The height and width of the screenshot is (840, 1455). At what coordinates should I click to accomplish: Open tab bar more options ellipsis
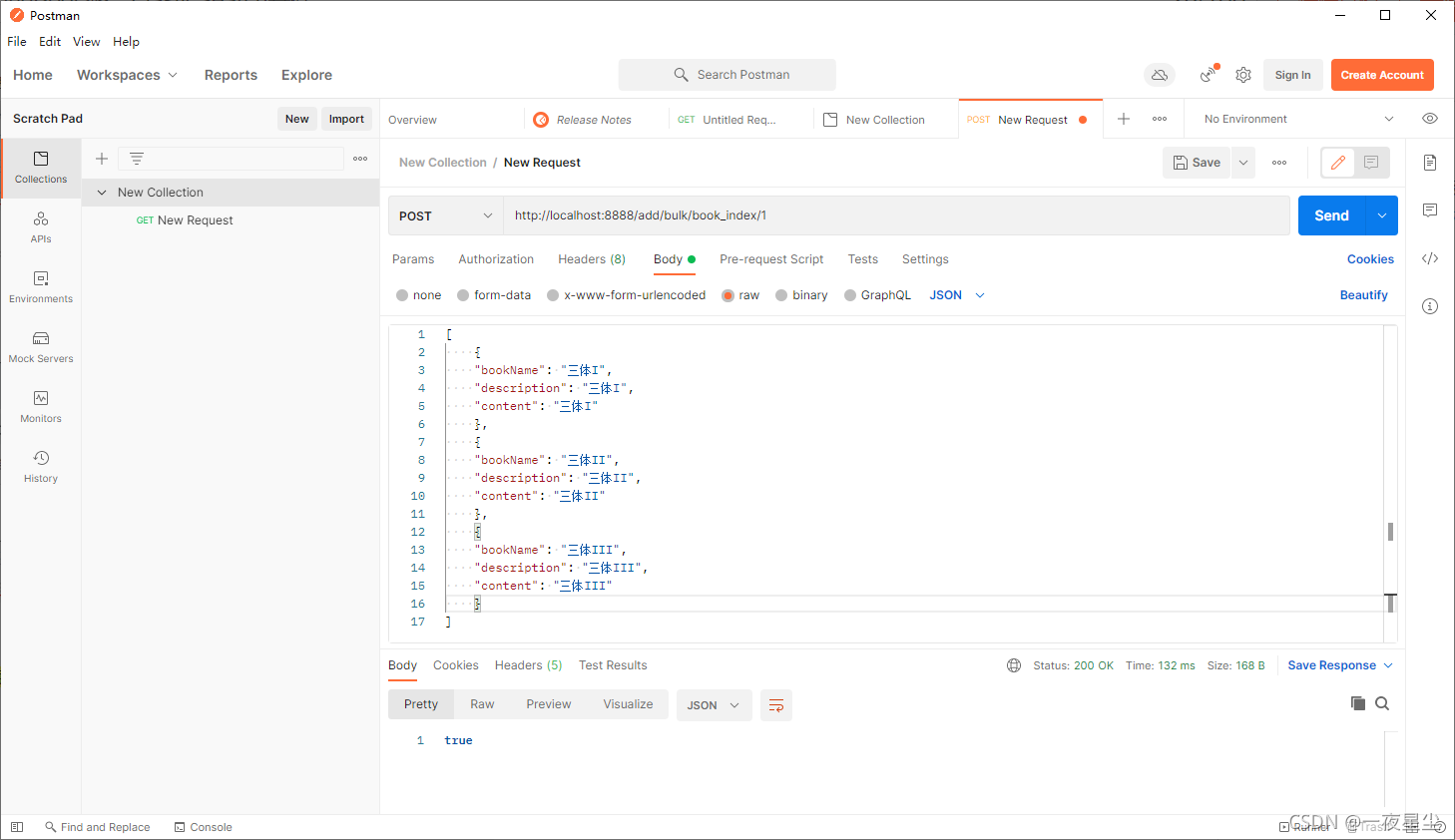[1160, 119]
